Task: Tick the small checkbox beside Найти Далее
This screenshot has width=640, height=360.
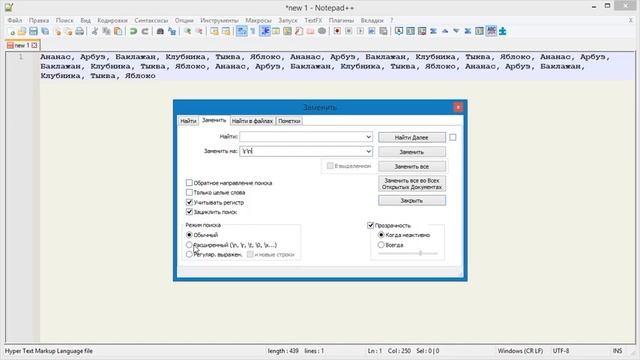Action: [453, 138]
